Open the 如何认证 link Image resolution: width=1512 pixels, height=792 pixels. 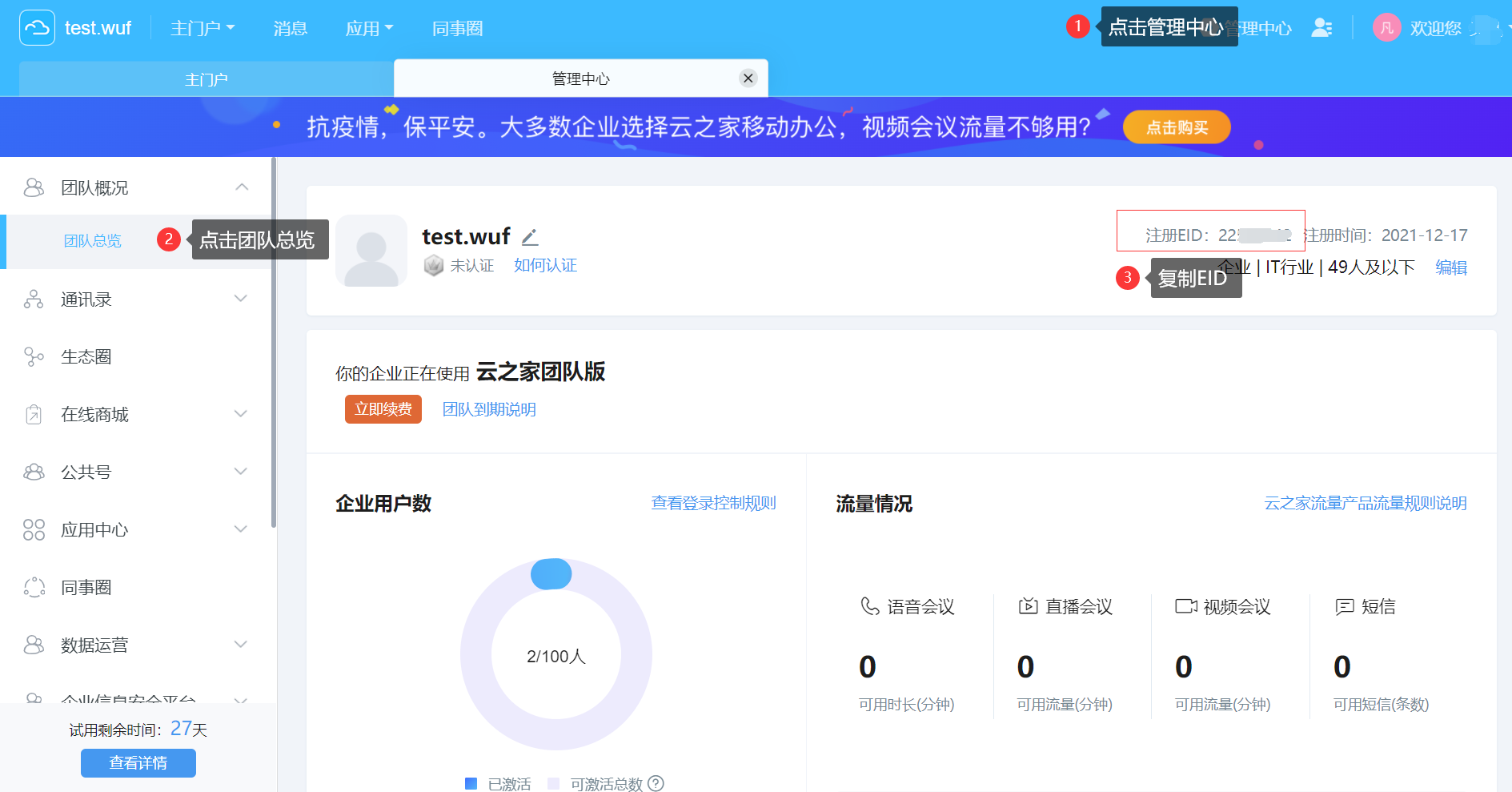[x=545, y=265]
